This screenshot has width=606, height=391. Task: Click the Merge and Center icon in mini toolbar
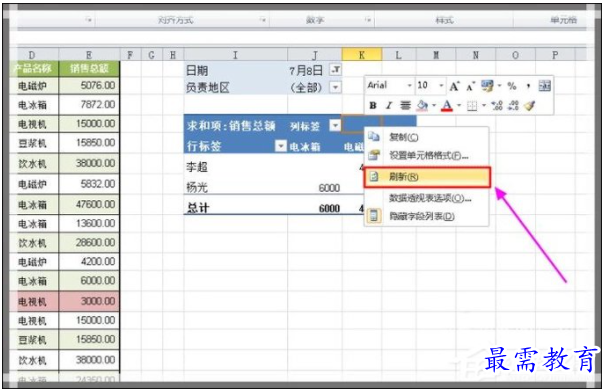pyautogui.click(x=545, y=86)
